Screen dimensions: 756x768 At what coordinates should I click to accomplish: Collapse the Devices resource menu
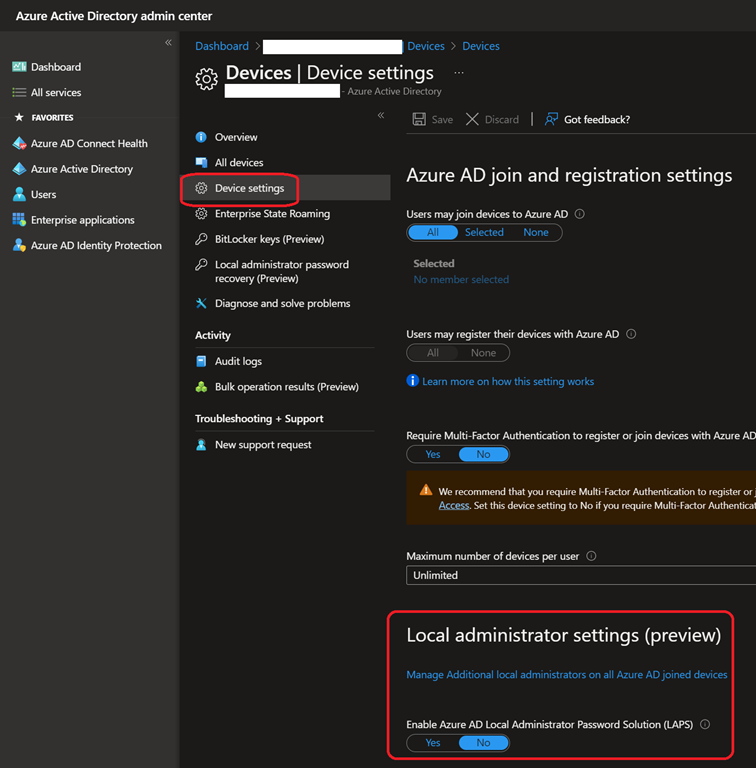[381, 116]
